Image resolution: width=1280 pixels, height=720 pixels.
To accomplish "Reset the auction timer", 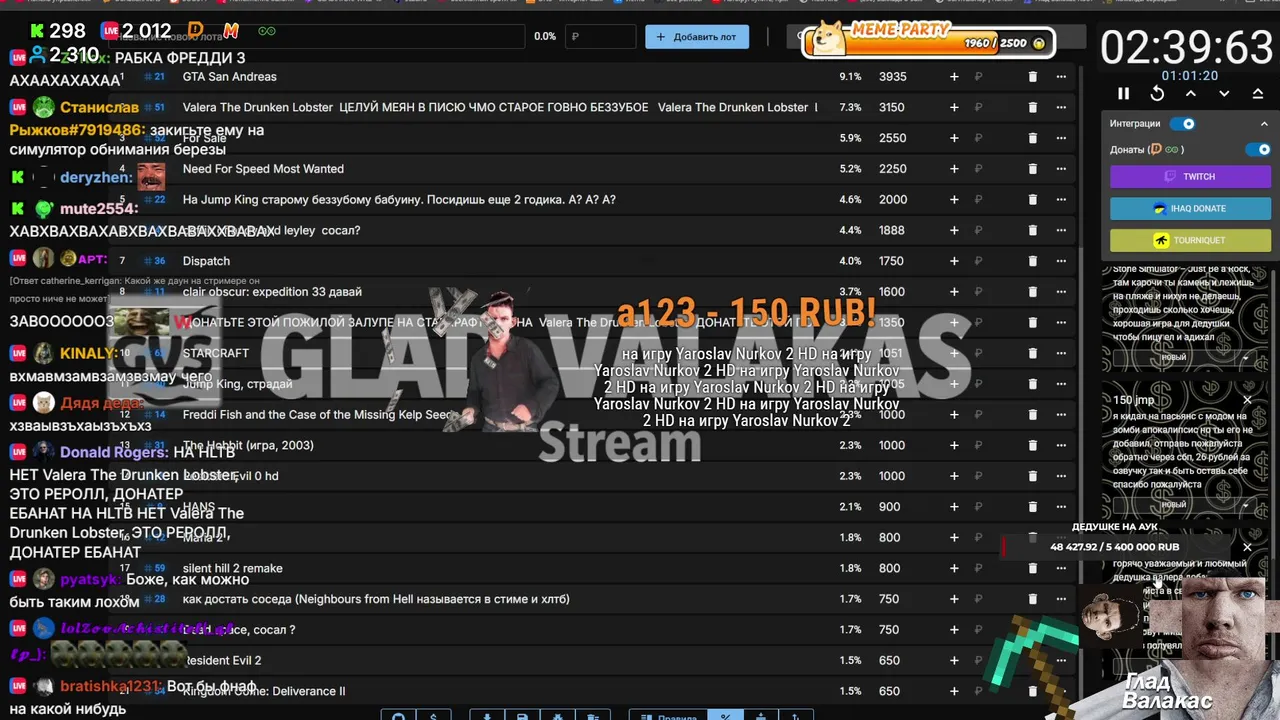I will tap(1157, 93).
